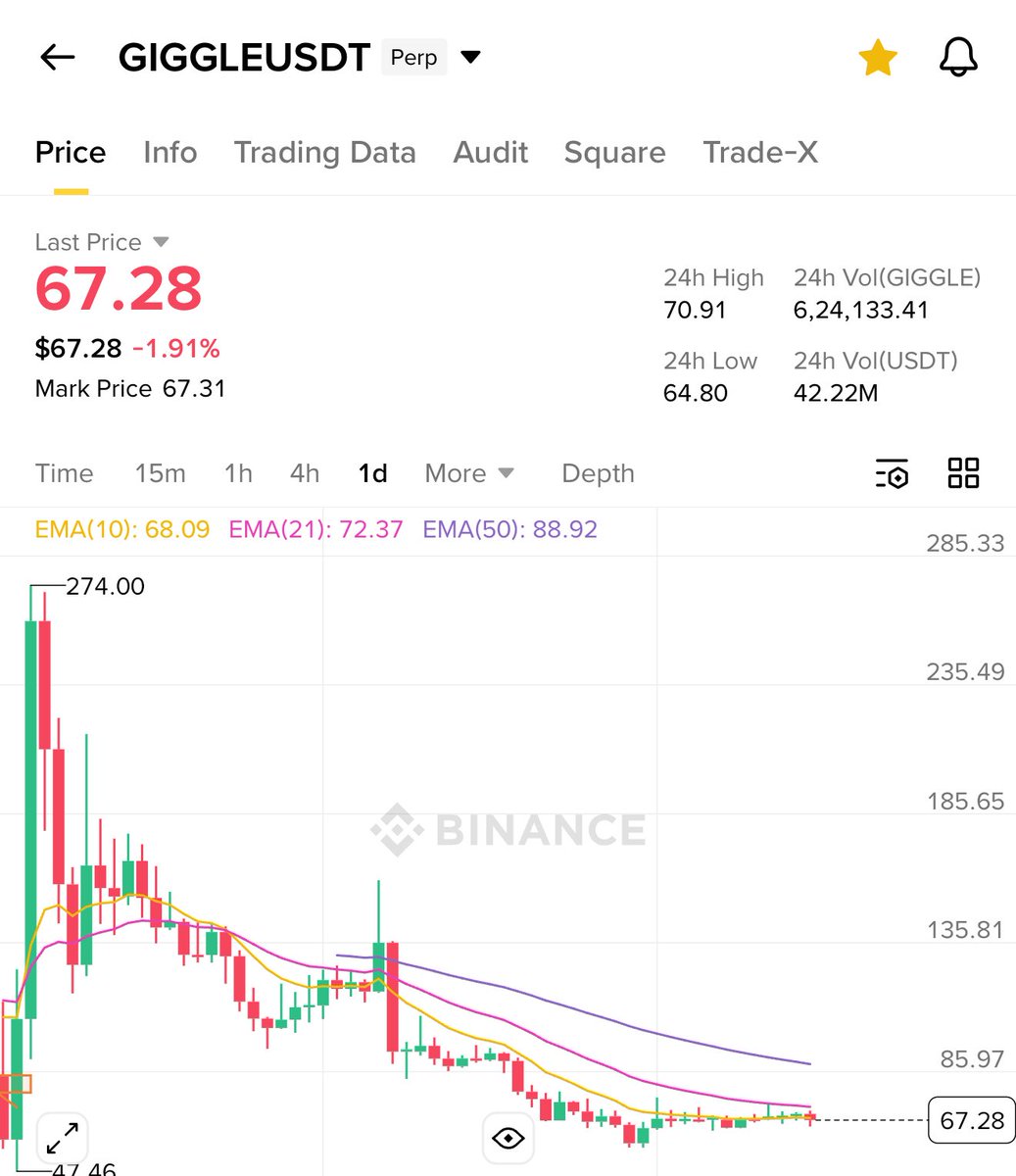Click the 135.81 price axis label
Viewport: 1016px width, 1176px height.
[965, 930]
